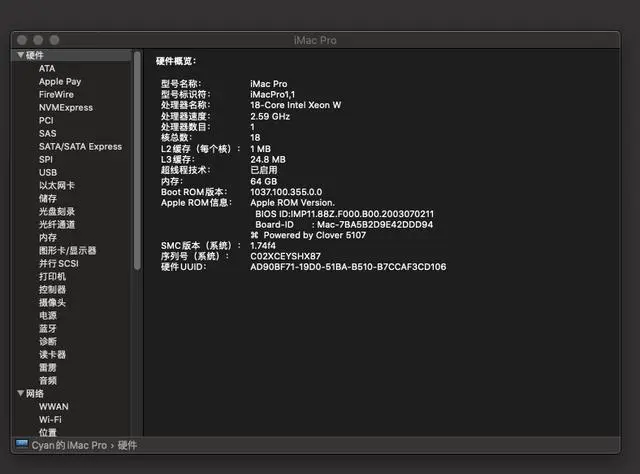Select the 网络 category header
640x474 pixels.
[x=35, y=394]
